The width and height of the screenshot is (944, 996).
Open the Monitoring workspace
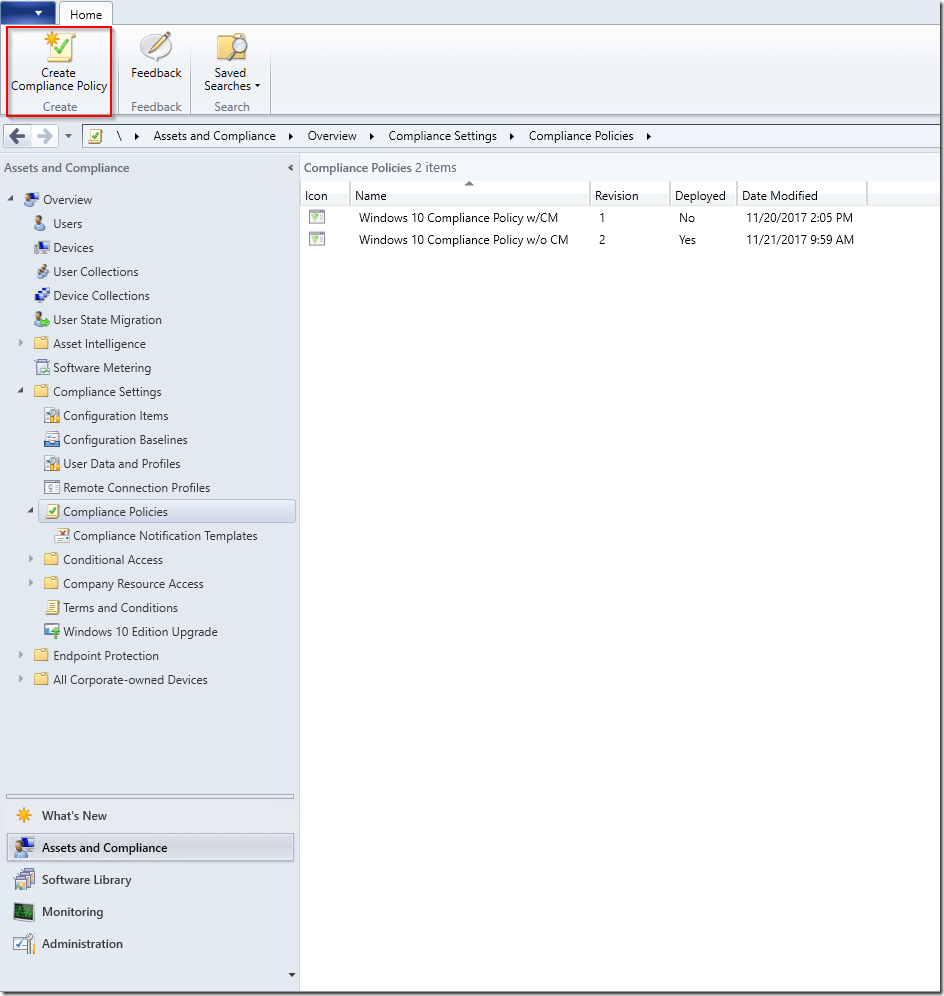[x=72, y=912]
